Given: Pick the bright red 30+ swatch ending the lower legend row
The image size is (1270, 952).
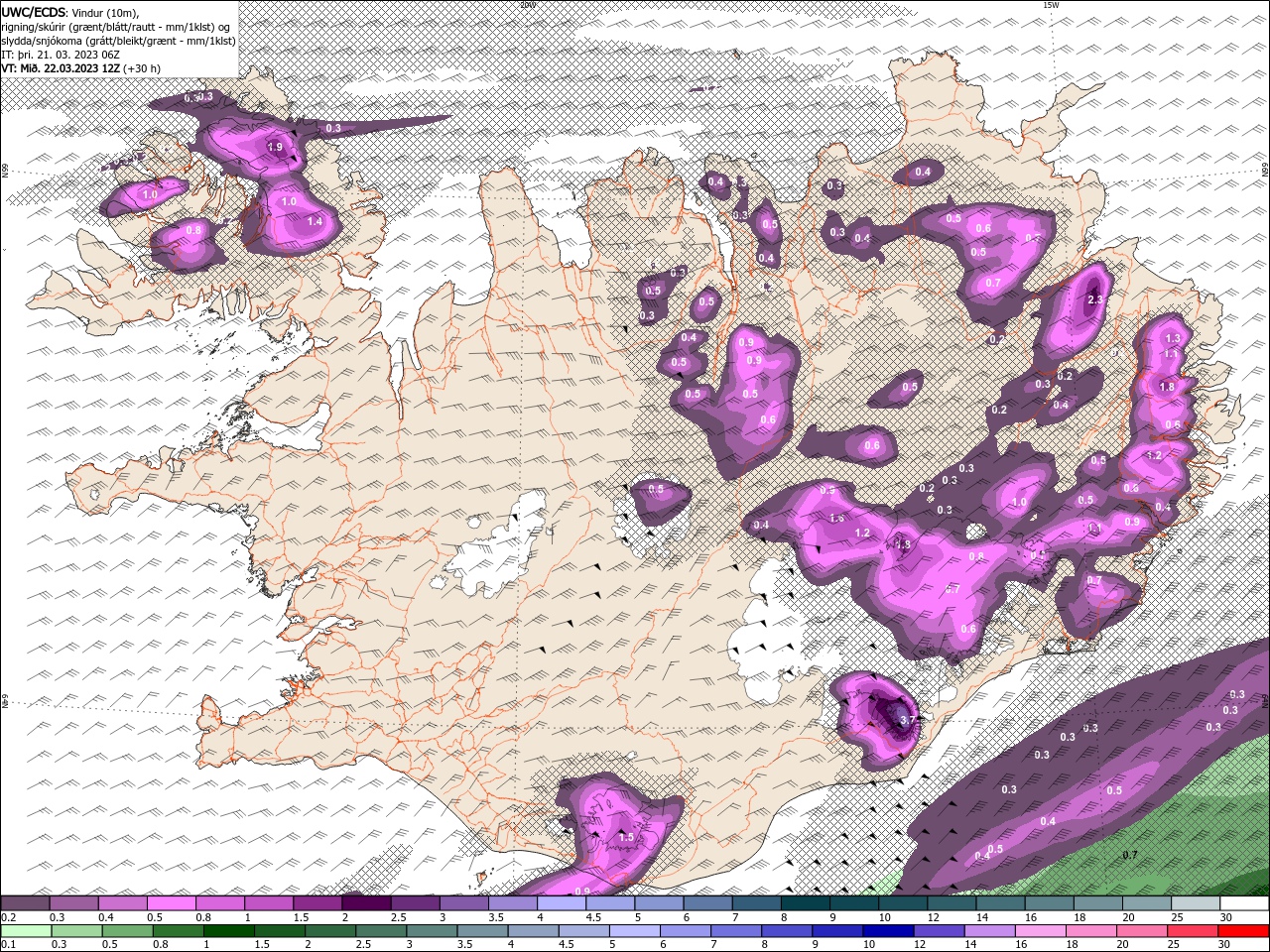Looking at the screenshot, I should pyautogui.click(x=1242, y=931).
